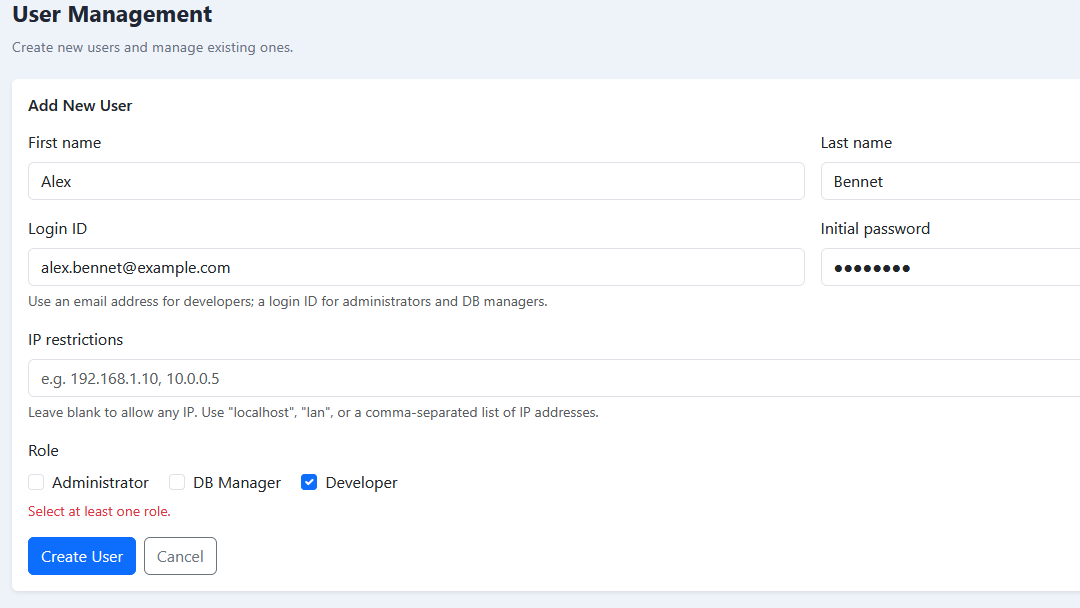Image resolution: width=1080 pixels, height=608 pixels.
Task: Check the Administrator role checkbox
Action: click(x=36, y=482)
